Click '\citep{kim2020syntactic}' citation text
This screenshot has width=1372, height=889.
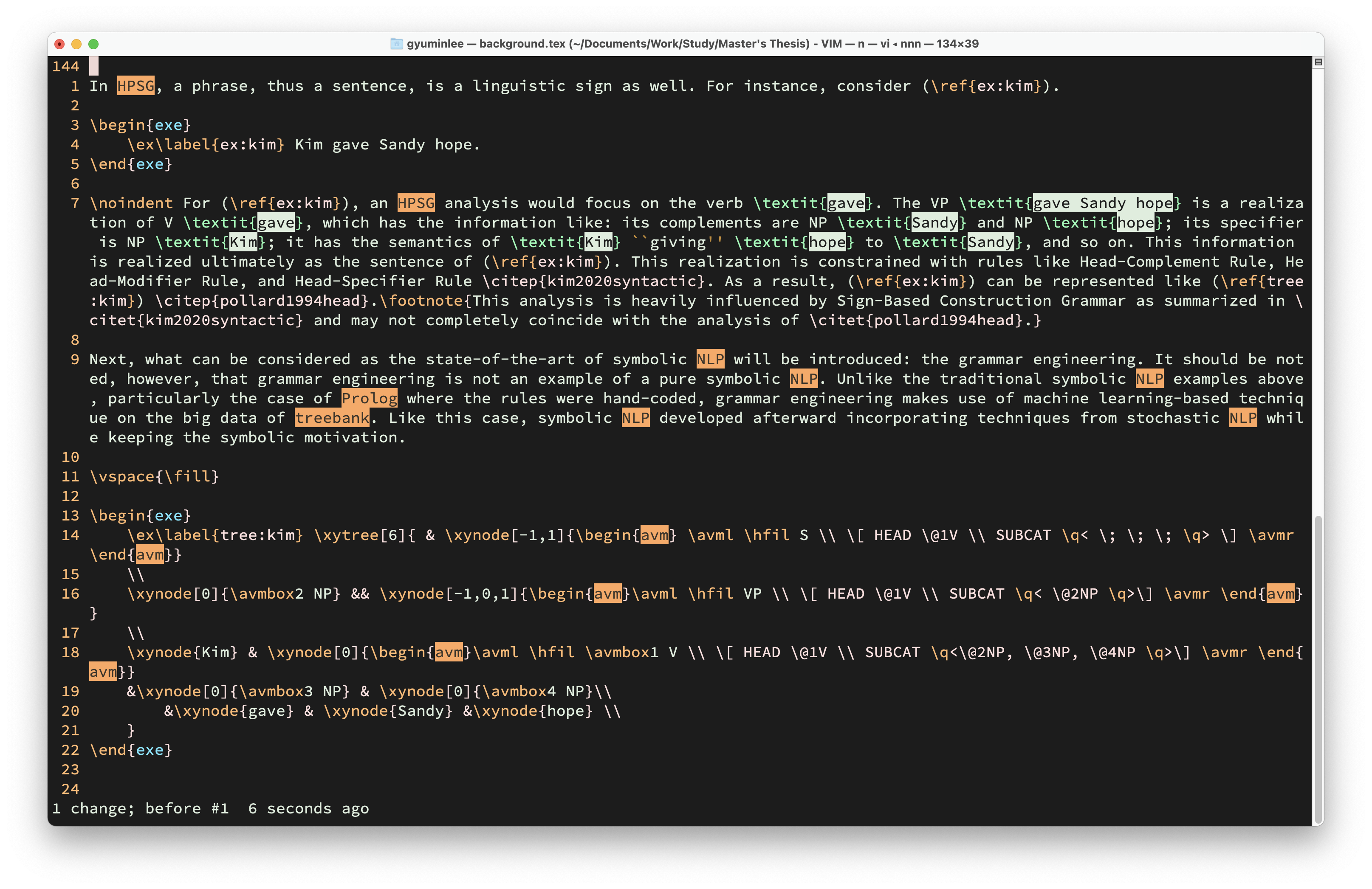coord(593,281)
